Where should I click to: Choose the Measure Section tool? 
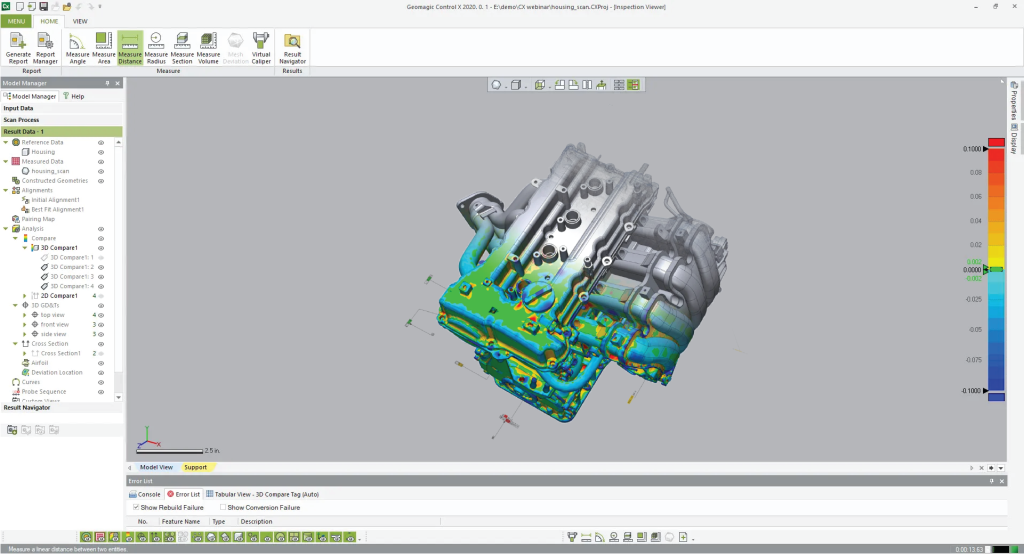coord(182,46)
